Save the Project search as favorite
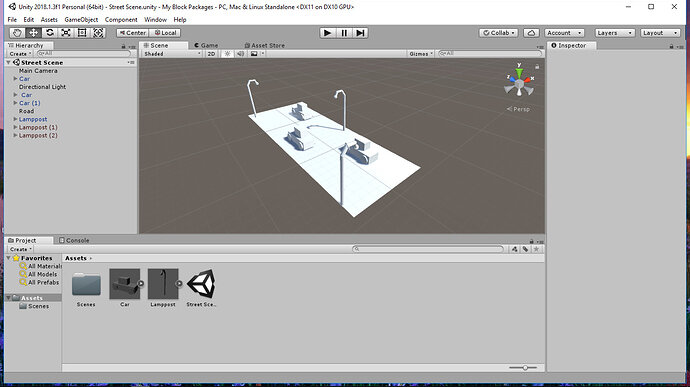The image size is (690, 387). (x=536, y=249)
